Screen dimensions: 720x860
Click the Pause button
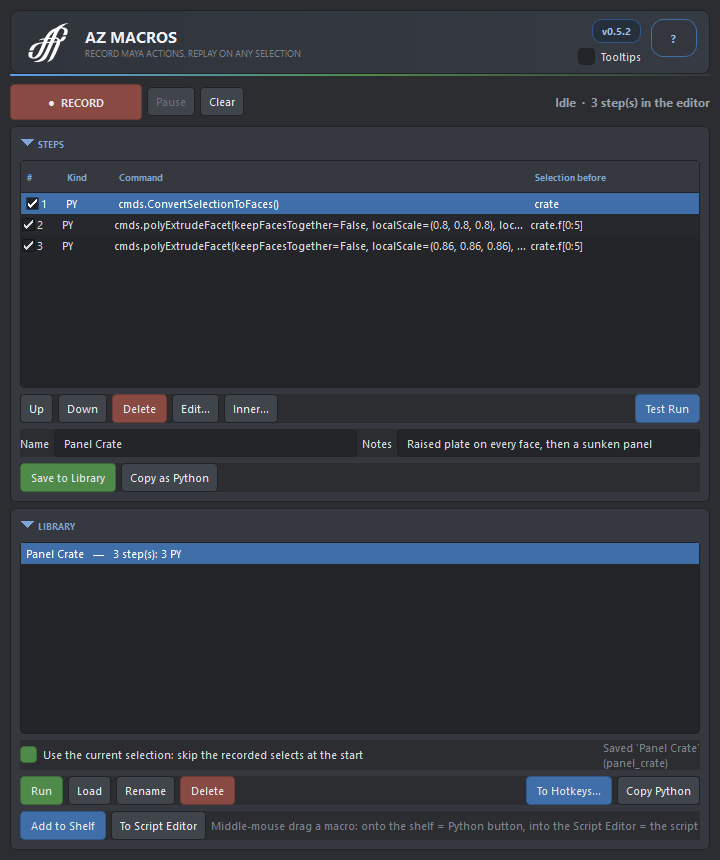(171, 102)
